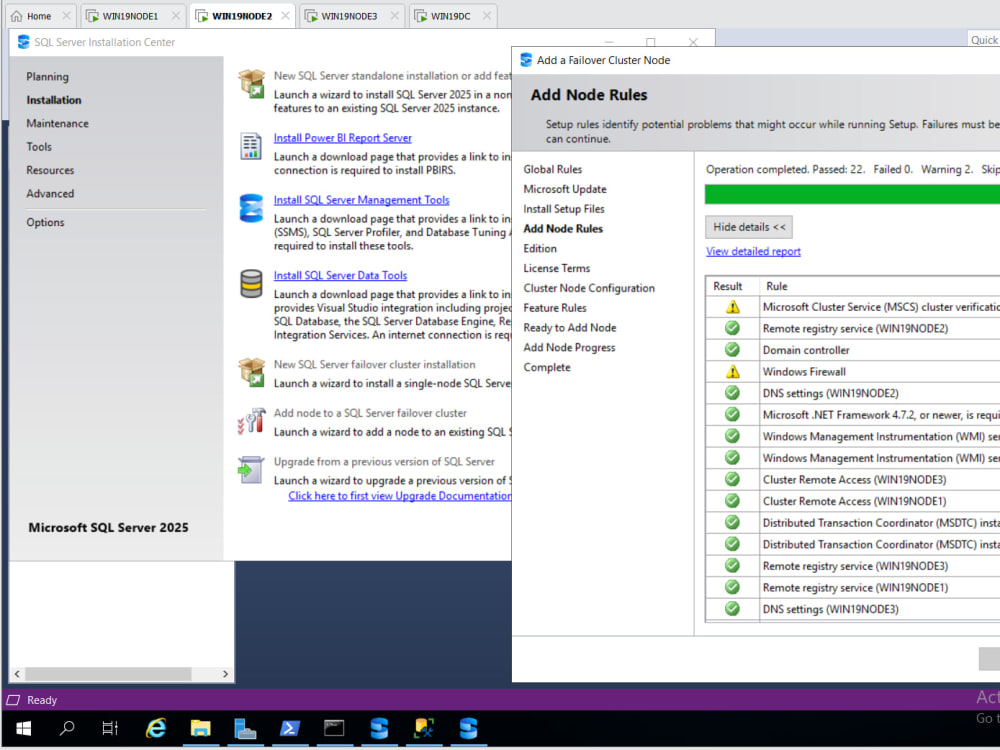The image size is (1000, 750).
Task: Switch to the WIN19NODE3 VM tab
Action: (x=352, y=16)
